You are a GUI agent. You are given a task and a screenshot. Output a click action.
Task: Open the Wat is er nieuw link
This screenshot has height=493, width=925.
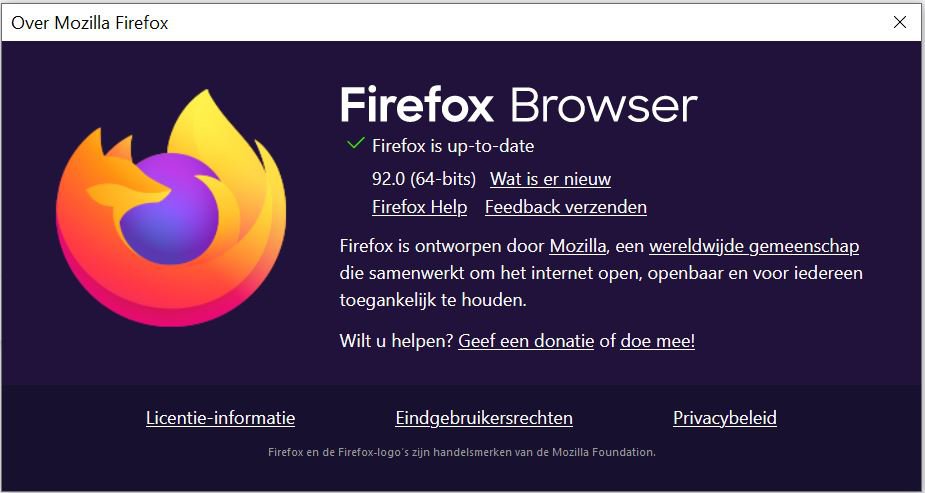pyautogui.click(x=550, y=179)
